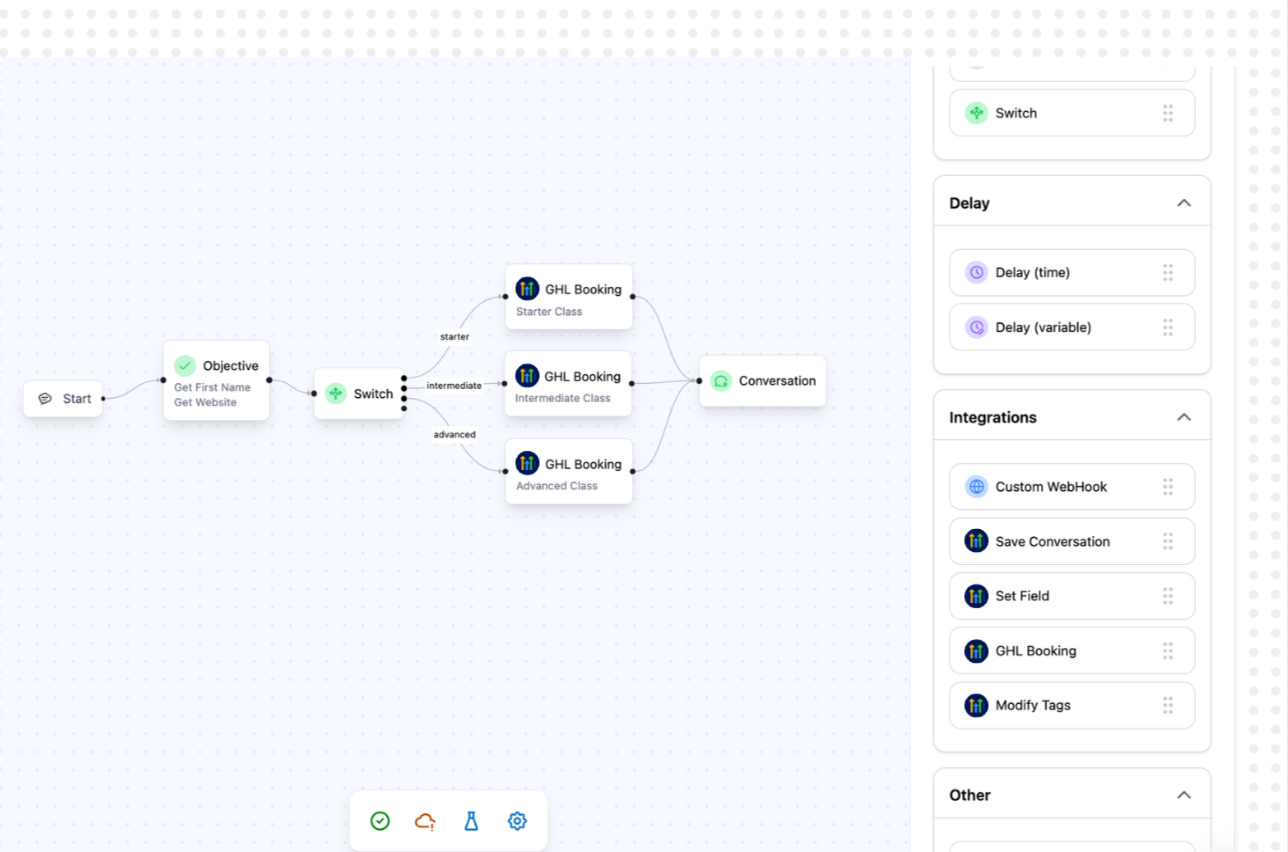Grab the drag handle on sidebar GHL Booking
The width and height of the screenshot is (1288, 852).
click(1168, 651)
